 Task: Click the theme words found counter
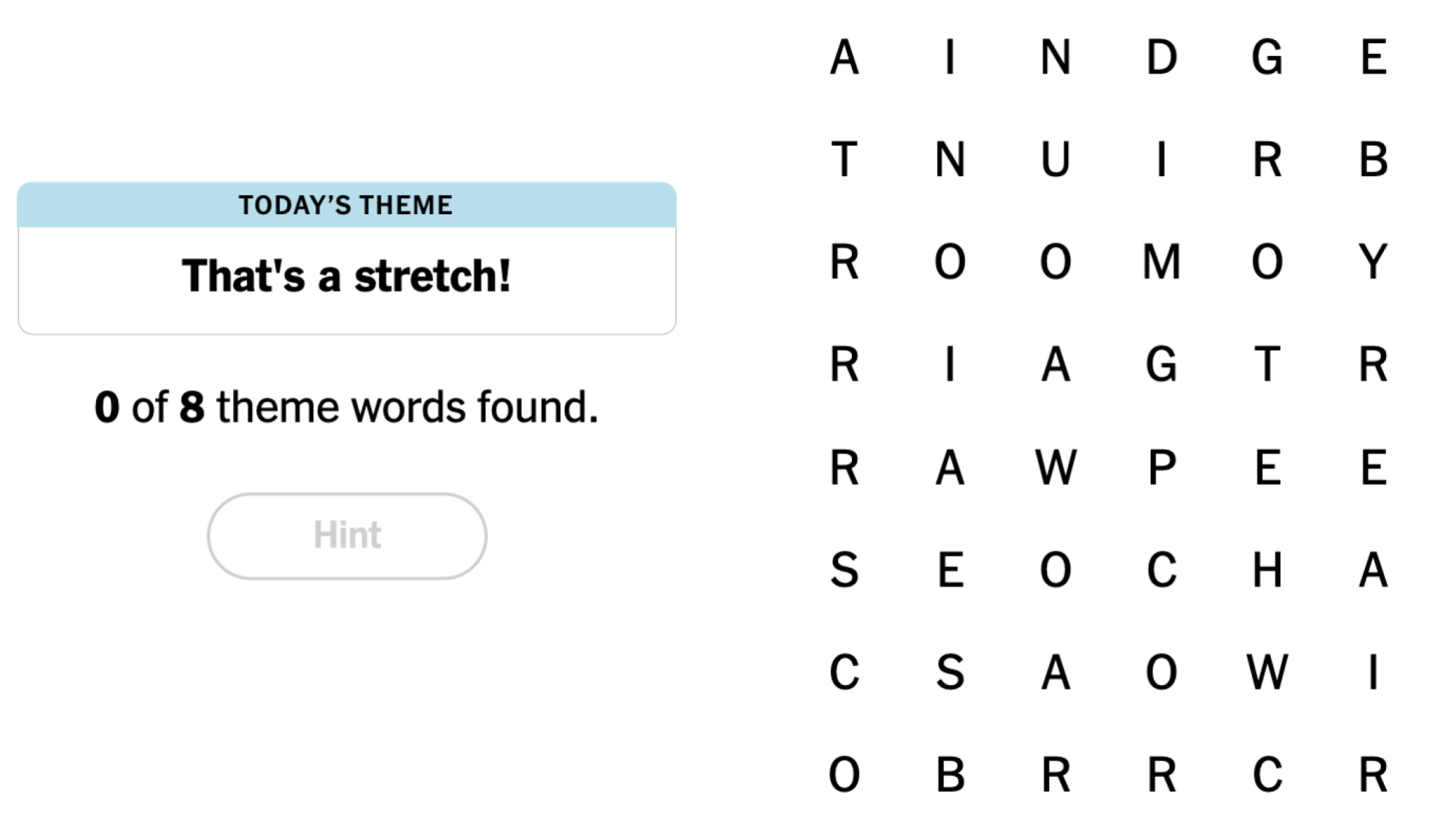[347, 407]
